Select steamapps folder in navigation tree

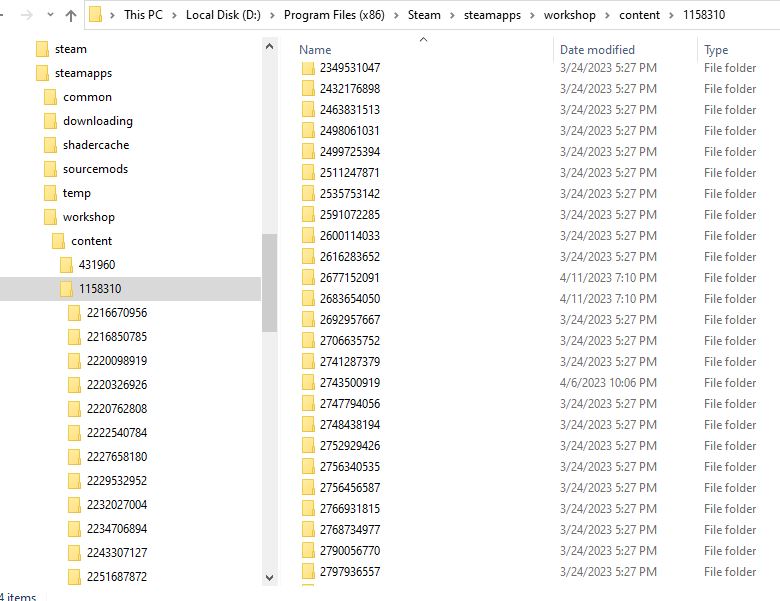coord(83,73)
